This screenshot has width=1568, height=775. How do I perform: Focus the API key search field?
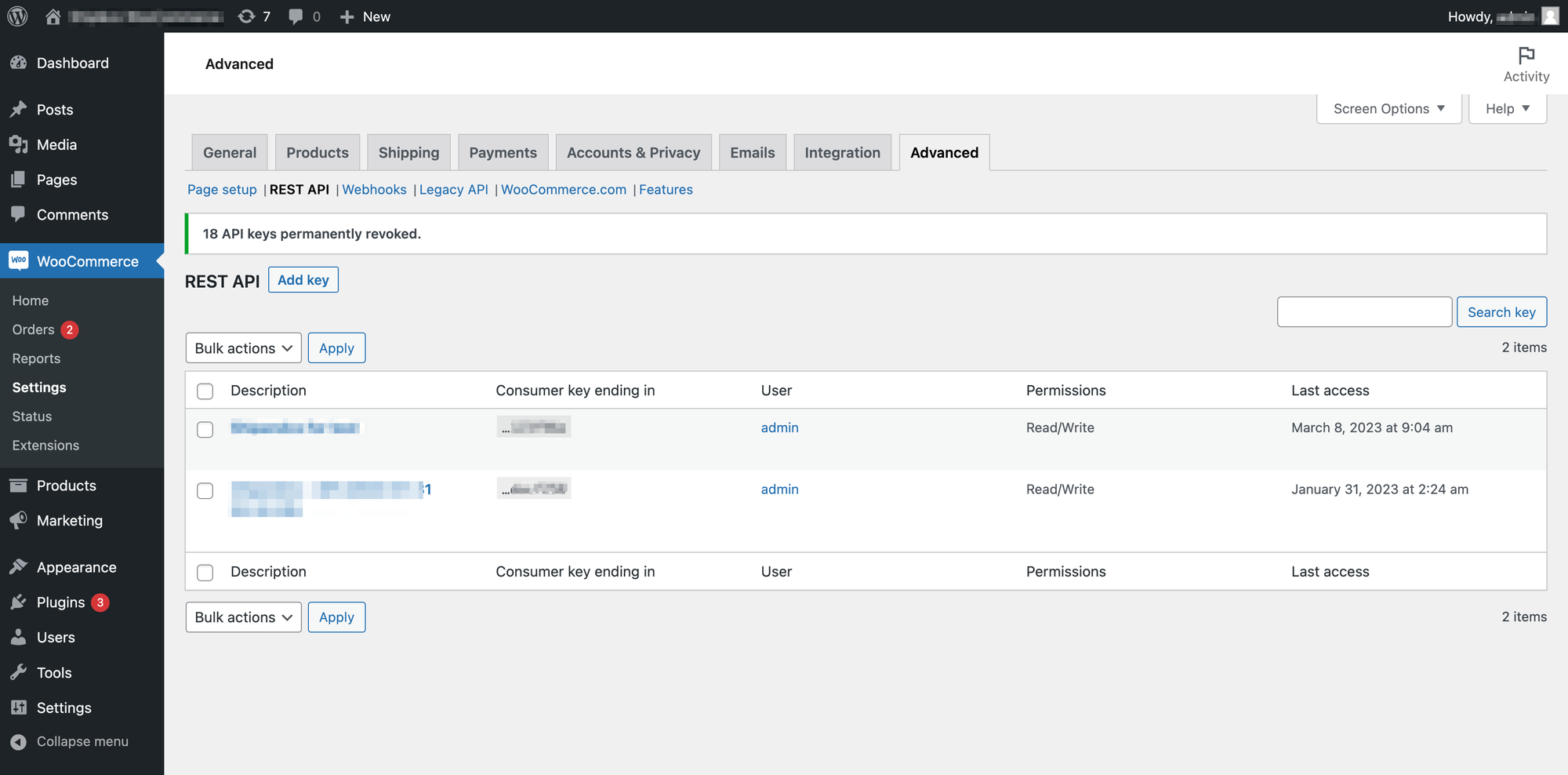[x=1364, y=312]
